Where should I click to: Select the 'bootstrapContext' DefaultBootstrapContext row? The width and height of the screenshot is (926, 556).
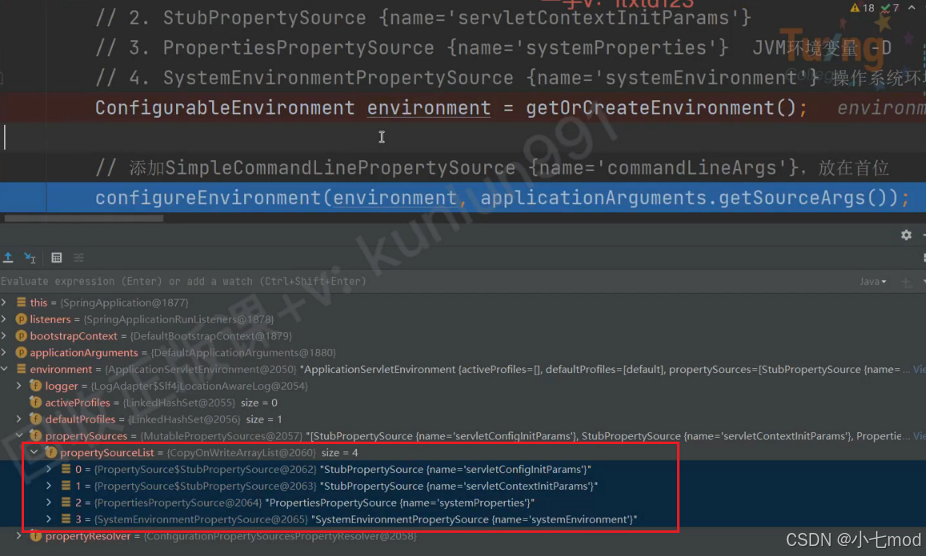tap(463, 336)
